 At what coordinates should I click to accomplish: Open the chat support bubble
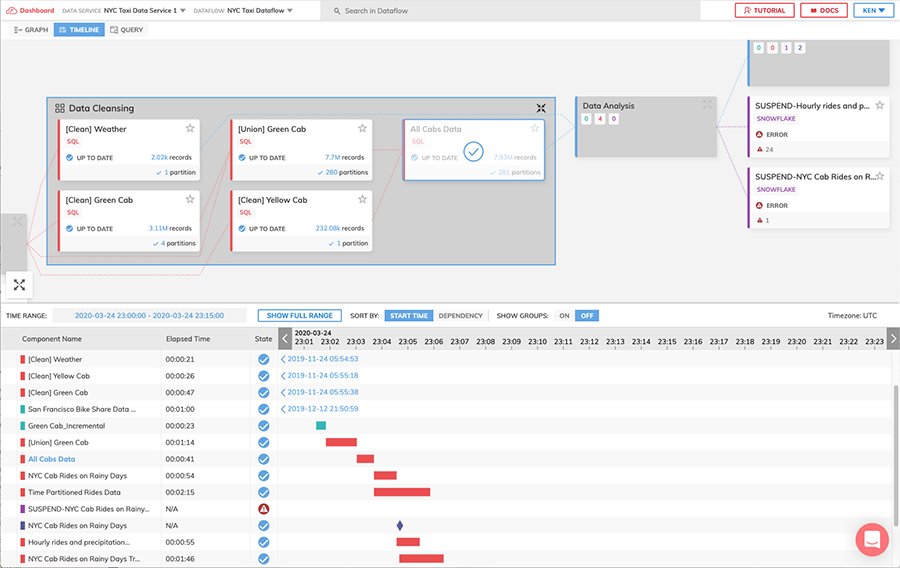pos(872,540)
